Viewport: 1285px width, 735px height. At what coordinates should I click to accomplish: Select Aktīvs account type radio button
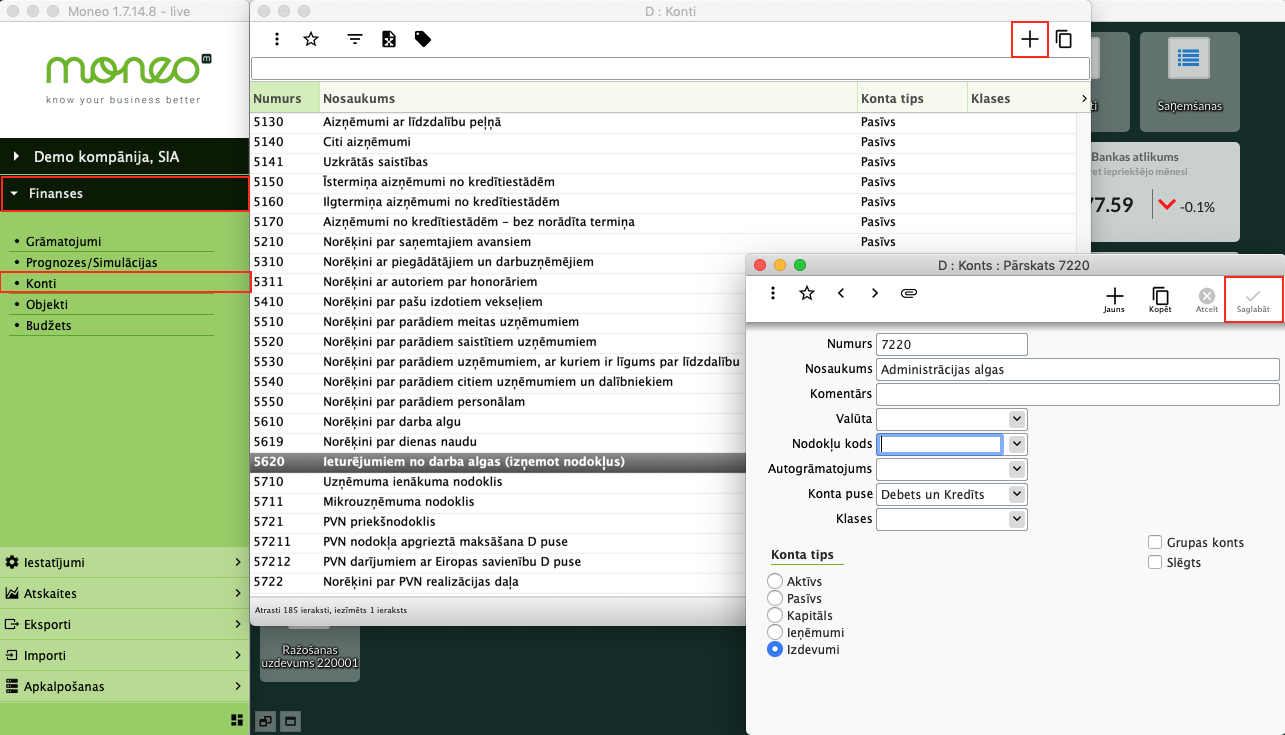click(774, 581)
